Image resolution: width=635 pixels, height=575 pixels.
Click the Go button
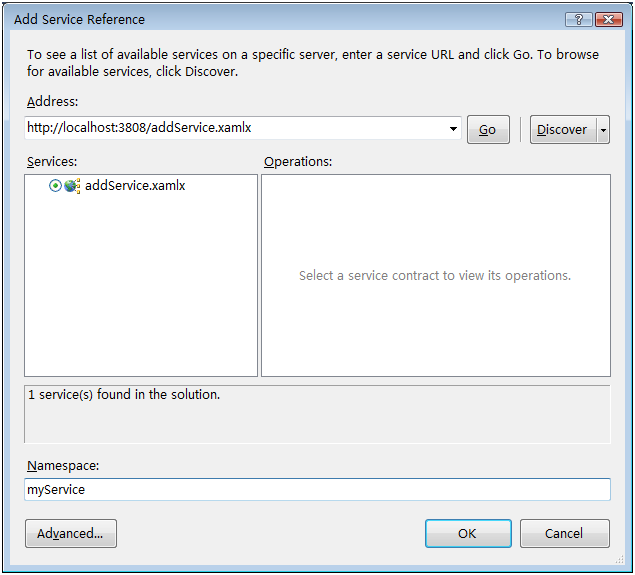pos(488,130)
